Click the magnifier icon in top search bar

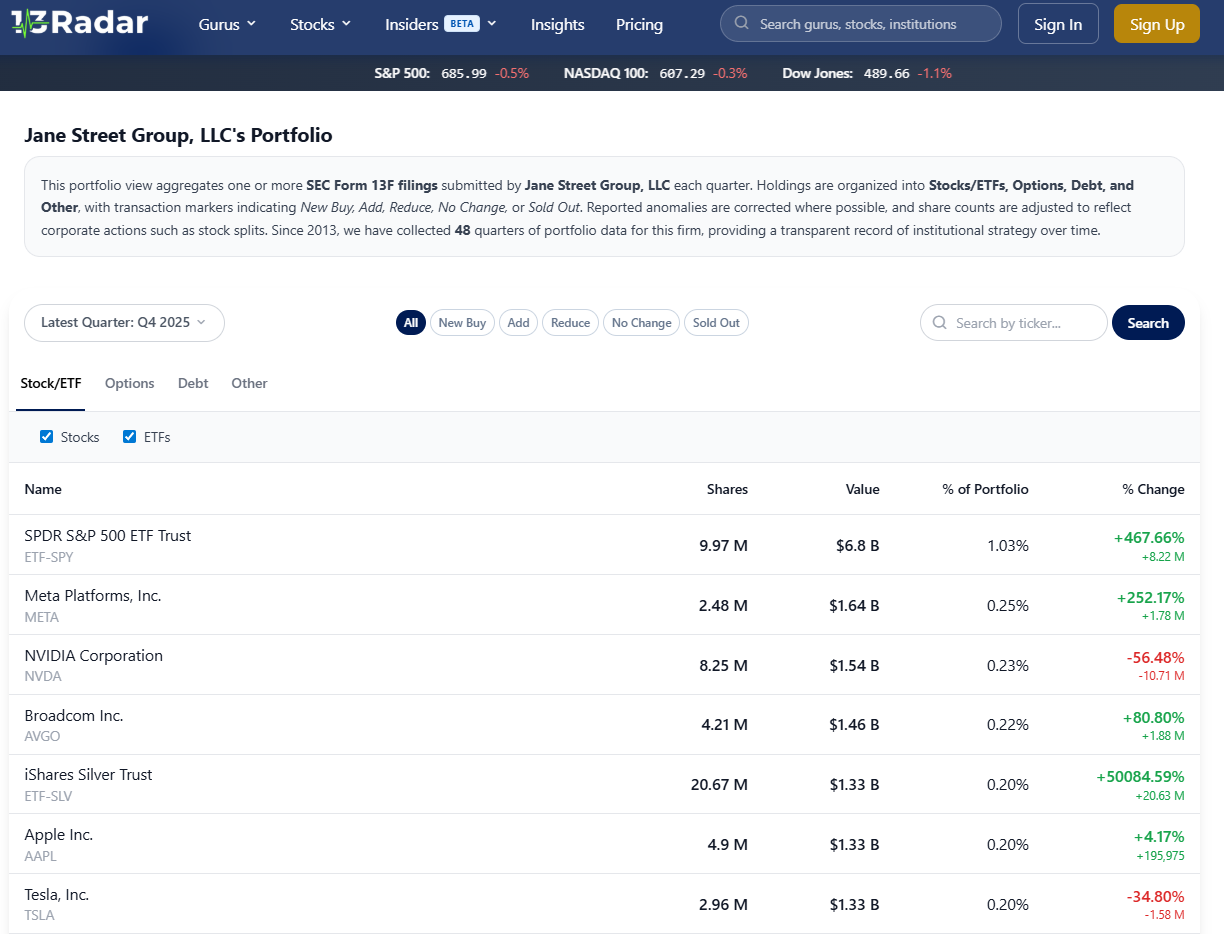(741, 23)
